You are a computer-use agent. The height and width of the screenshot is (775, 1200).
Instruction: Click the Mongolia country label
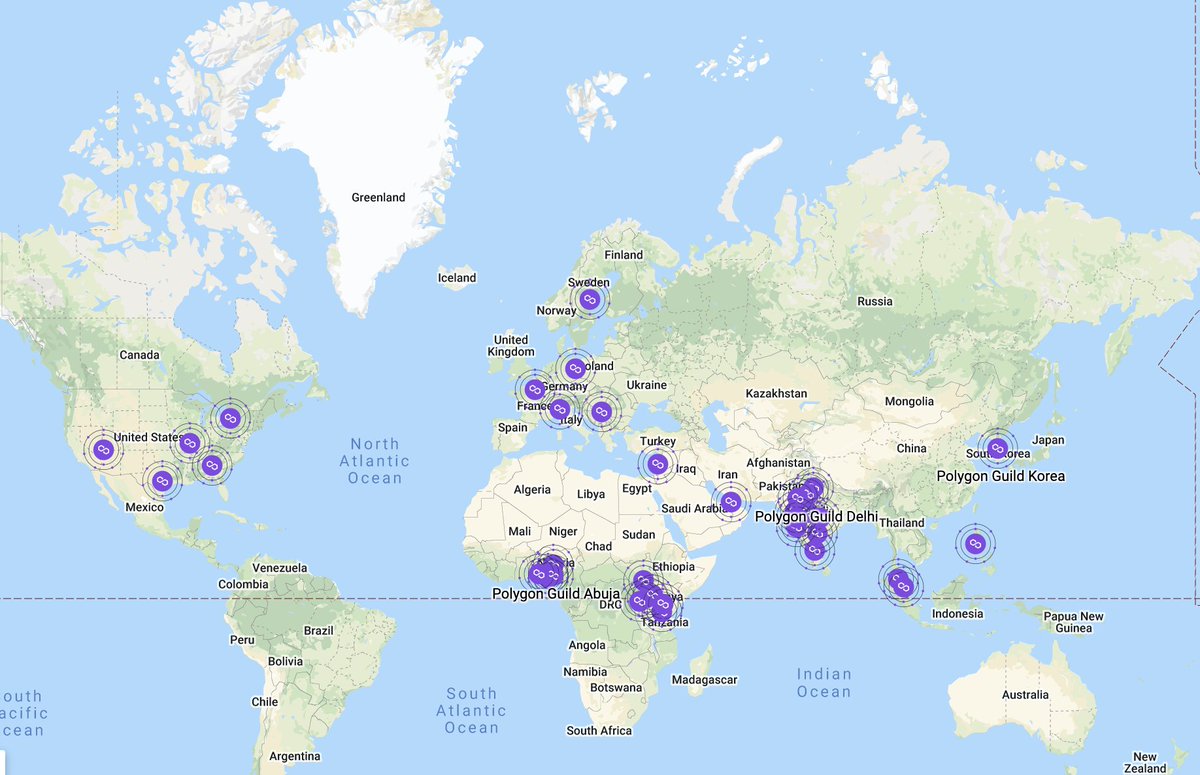click(909, 402)
